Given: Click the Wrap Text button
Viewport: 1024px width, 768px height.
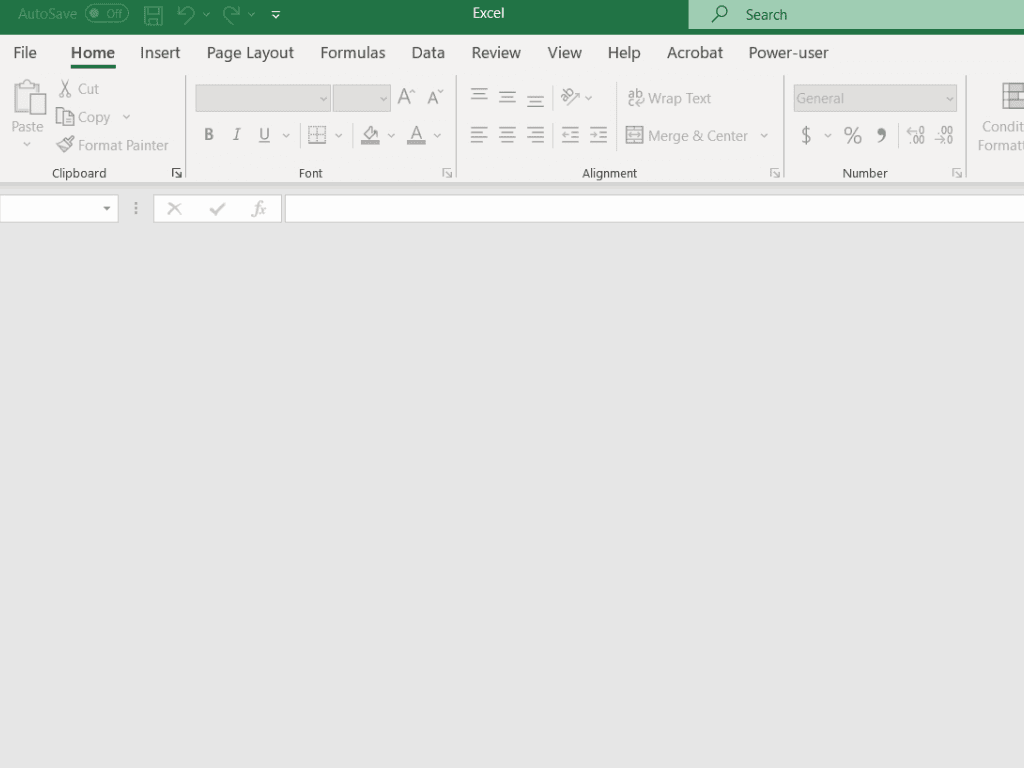Looking at the screenshot, I should point(669,98).
